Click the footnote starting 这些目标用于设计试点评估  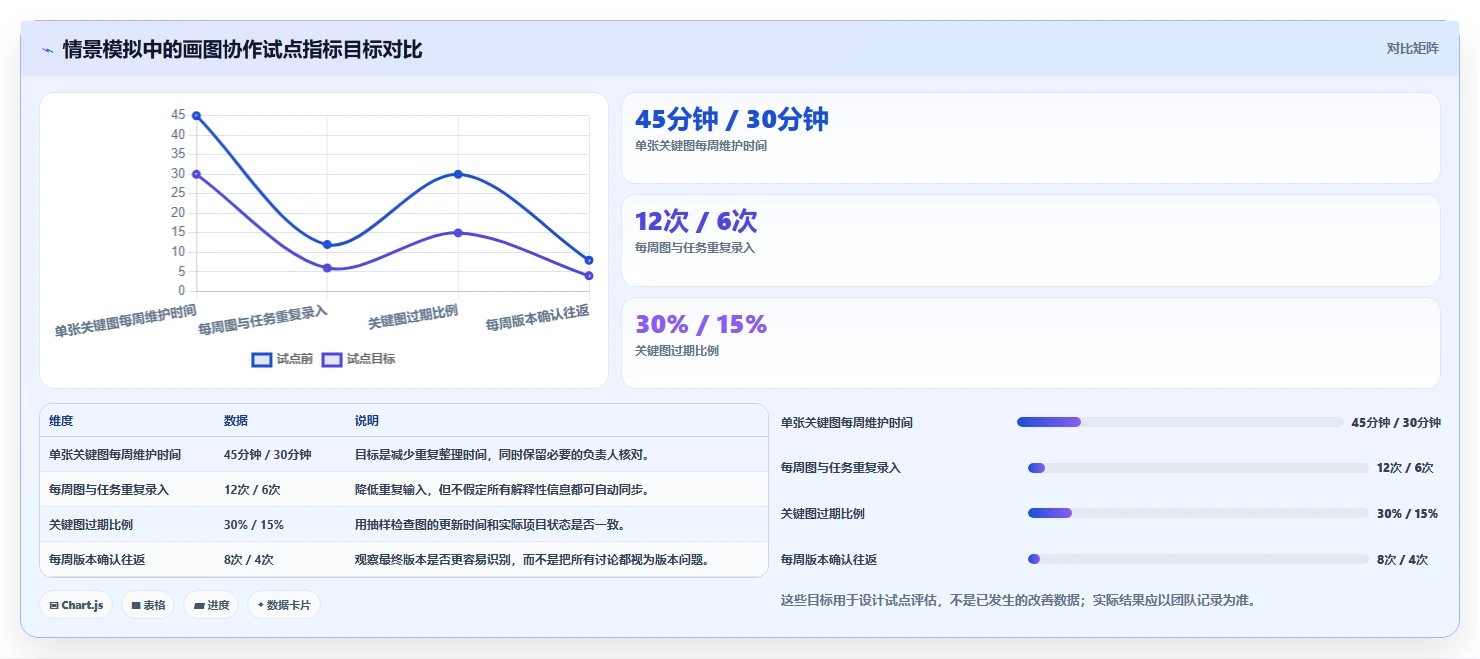[x=1018, y=601]
